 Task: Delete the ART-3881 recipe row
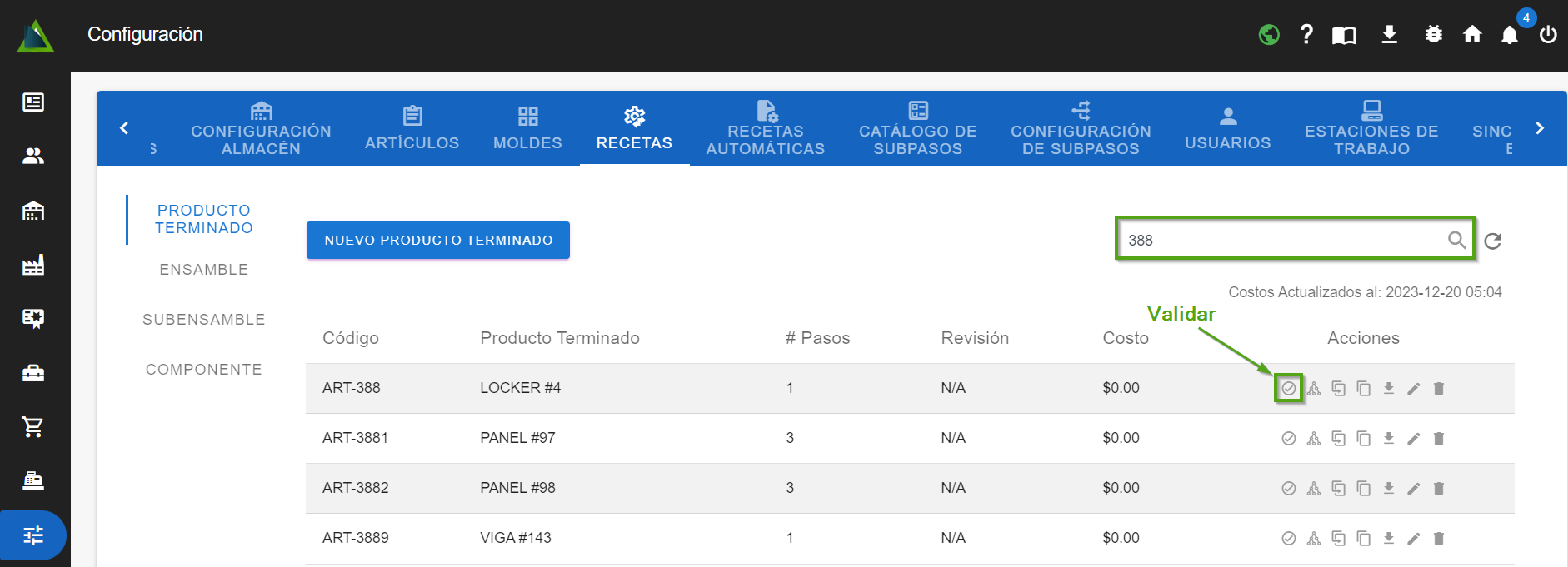point(1438,439)
